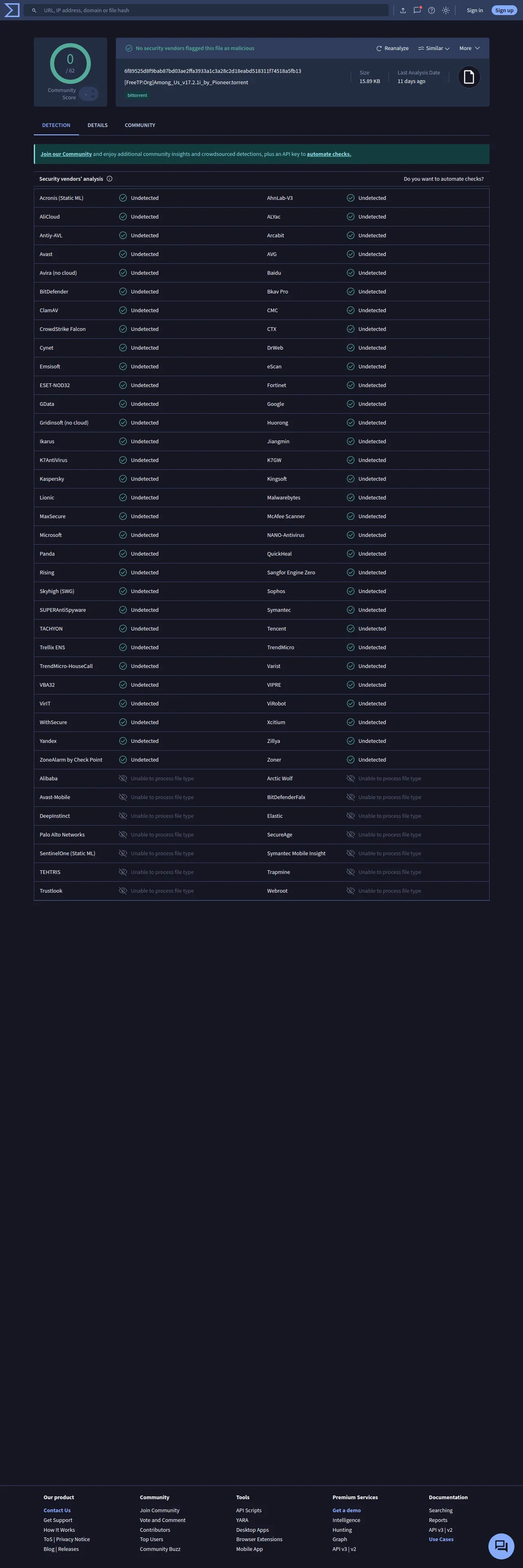
Task: Switch to the DETAILS tab
Action: click(97, 125)
